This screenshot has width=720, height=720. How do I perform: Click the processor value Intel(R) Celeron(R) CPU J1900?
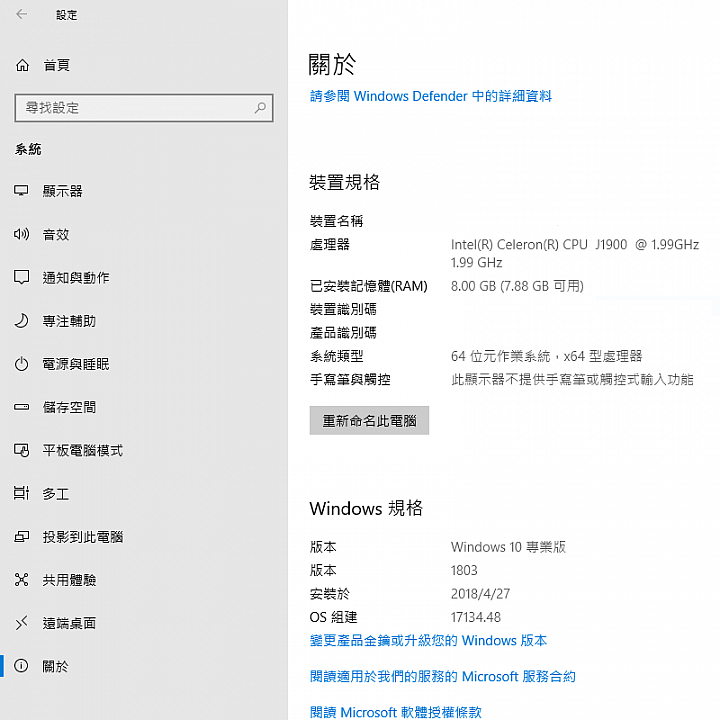tap(575, 253)
